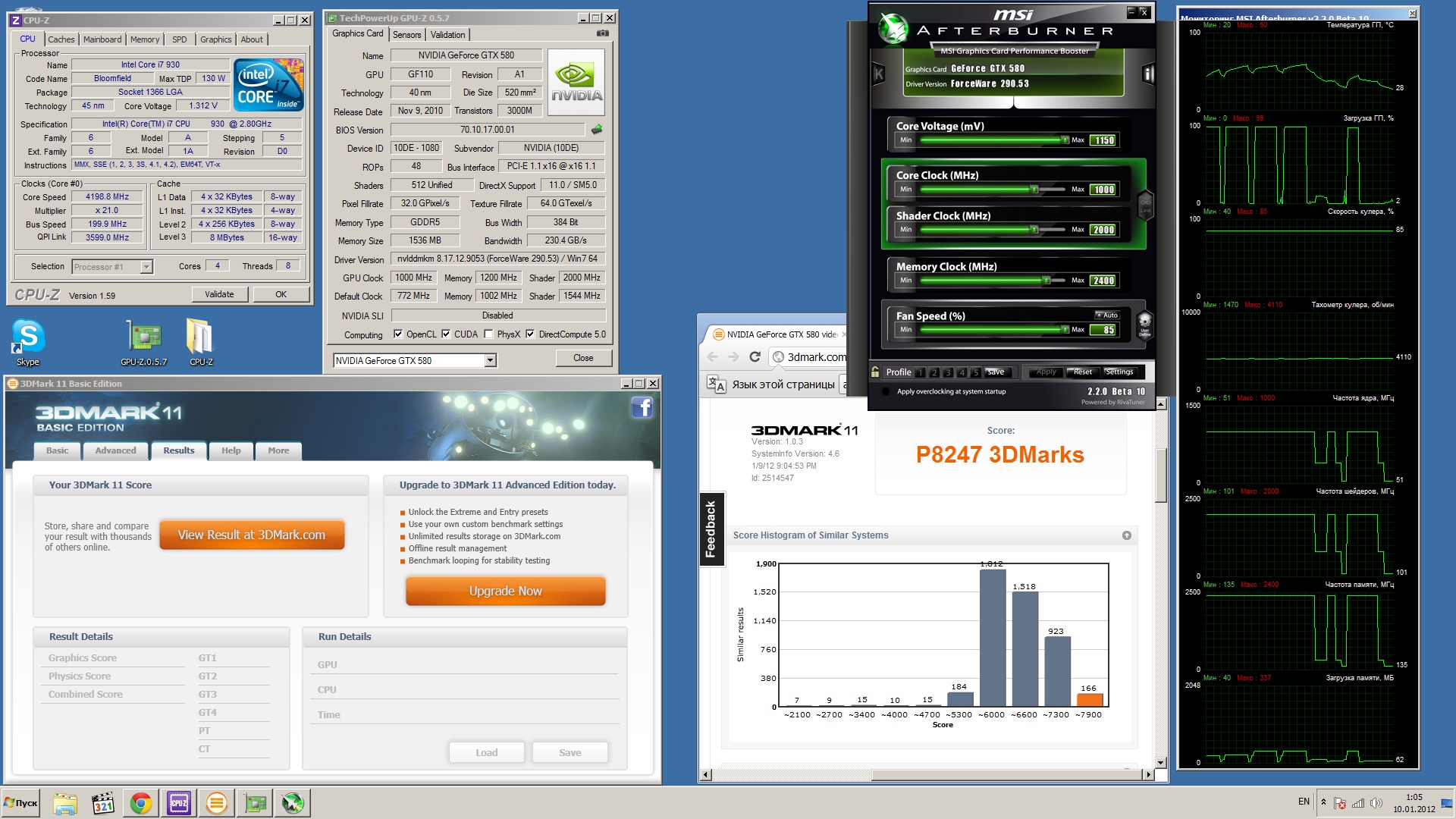This screenshot has height=819, width=1456.
Task: Click Settings button in Afterburner
Action: coord(1119,372)
